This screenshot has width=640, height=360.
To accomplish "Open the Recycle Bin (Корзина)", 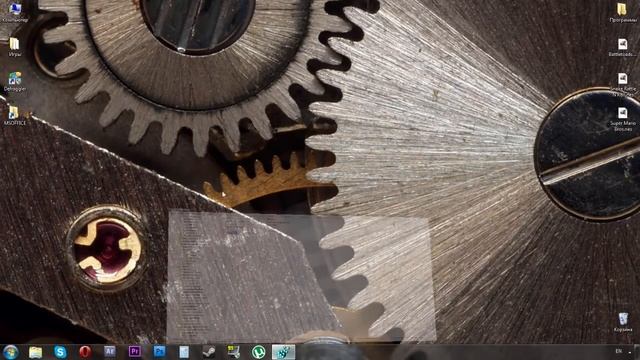I will pos(623,322).
